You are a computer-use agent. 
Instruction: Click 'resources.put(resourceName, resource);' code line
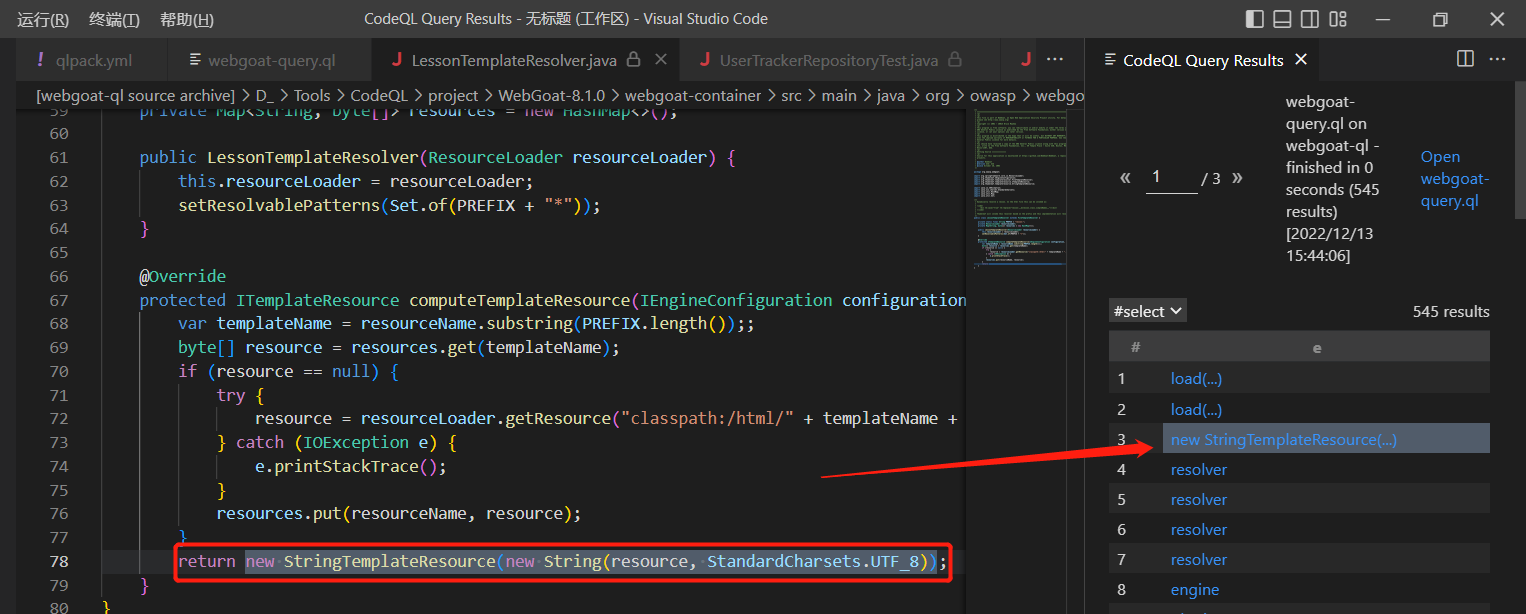(398, 513)
